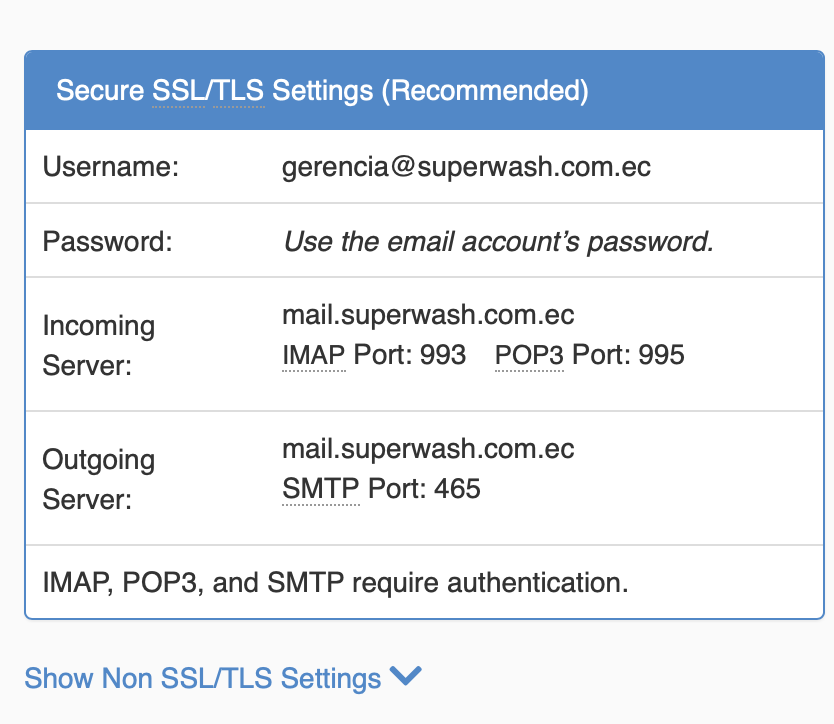Click the Outgoing Server label

coord(98,479)
